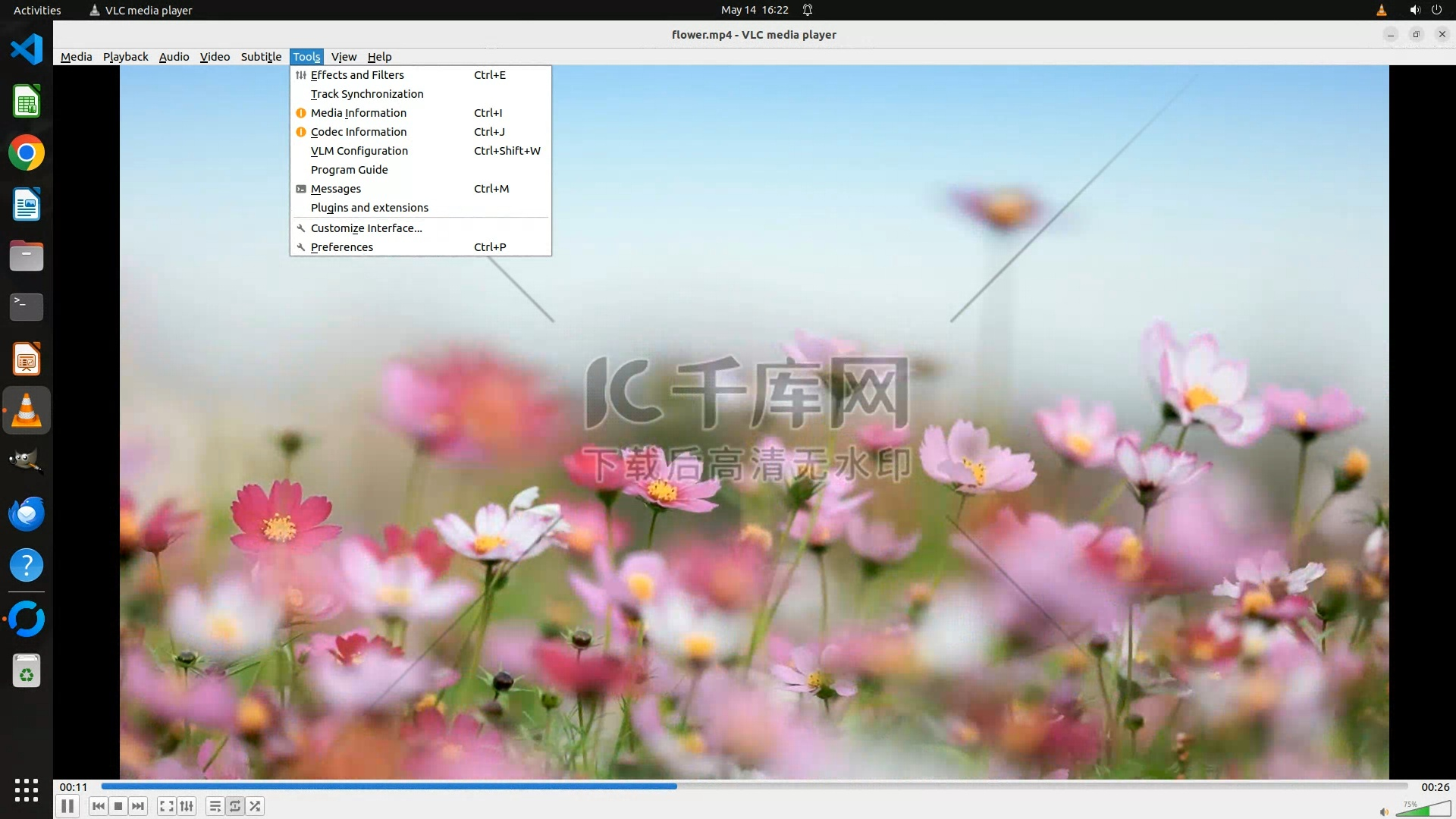The height and width of the screenshot is (819, 1456).
Task: Show extended settings from the control bar
Action: [x=187, y=806]
